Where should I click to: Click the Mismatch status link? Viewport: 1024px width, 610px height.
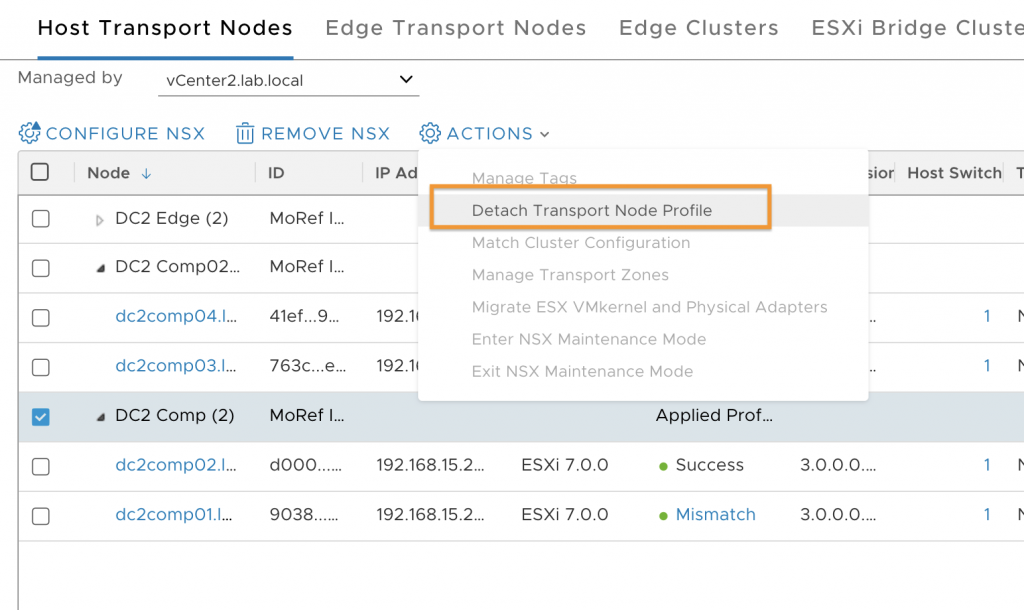[715, 514]
